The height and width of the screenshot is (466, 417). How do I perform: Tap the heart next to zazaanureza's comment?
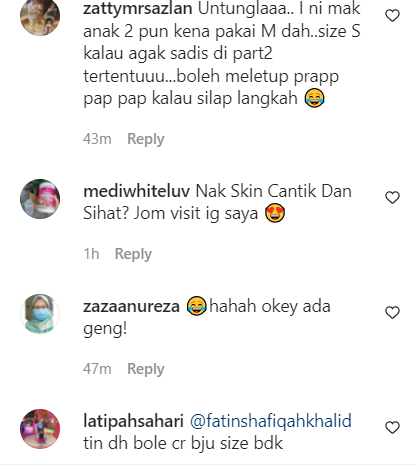coord(392,313)
